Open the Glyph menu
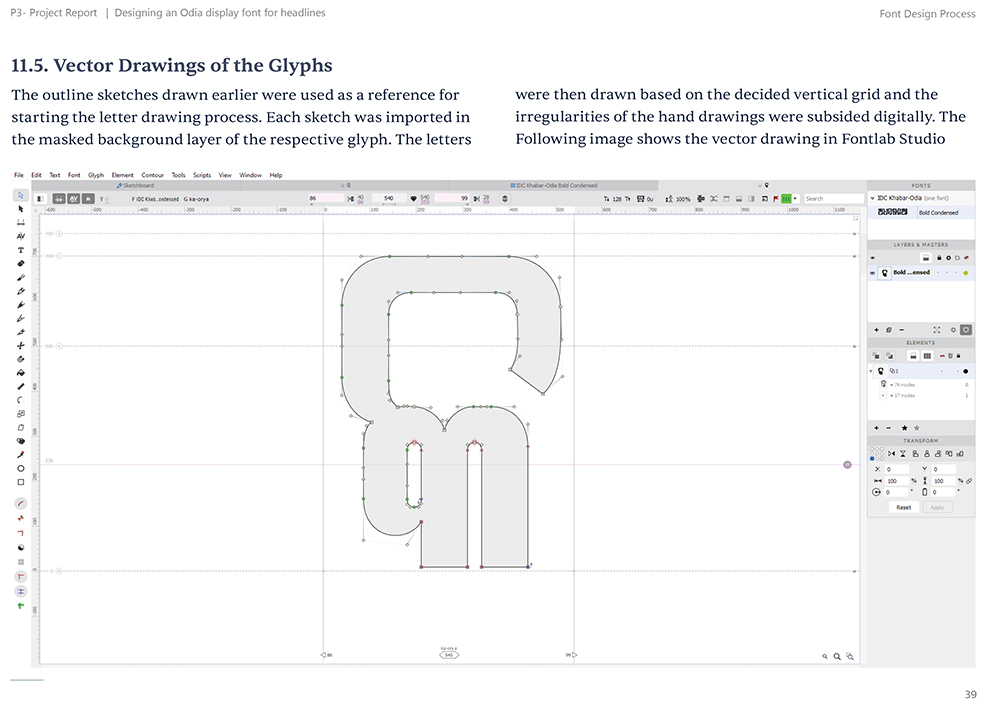The width and height of the screenshot is (1000, 707). tap(96, 175)
